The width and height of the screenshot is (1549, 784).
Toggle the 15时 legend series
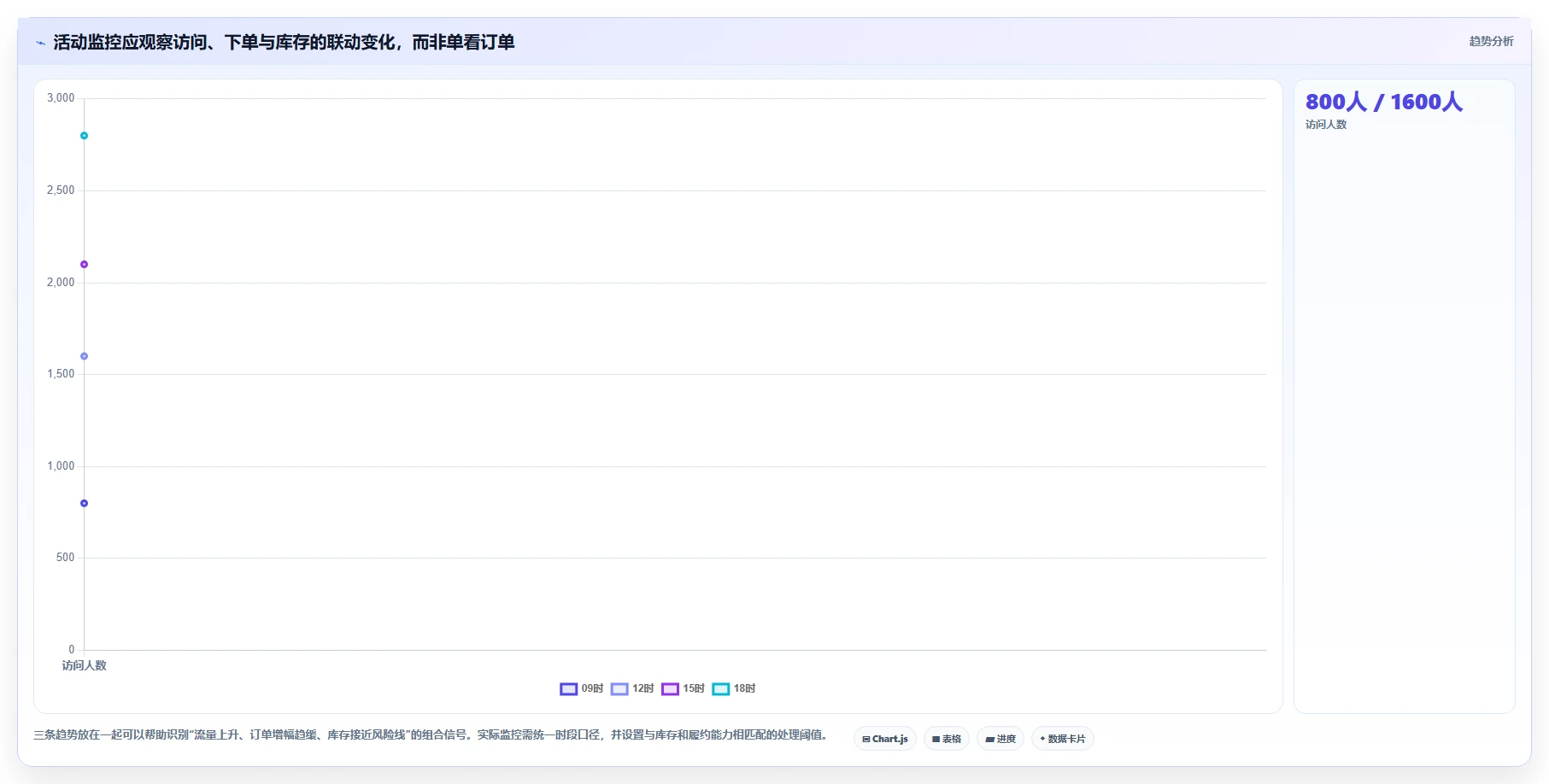(683, 689)
